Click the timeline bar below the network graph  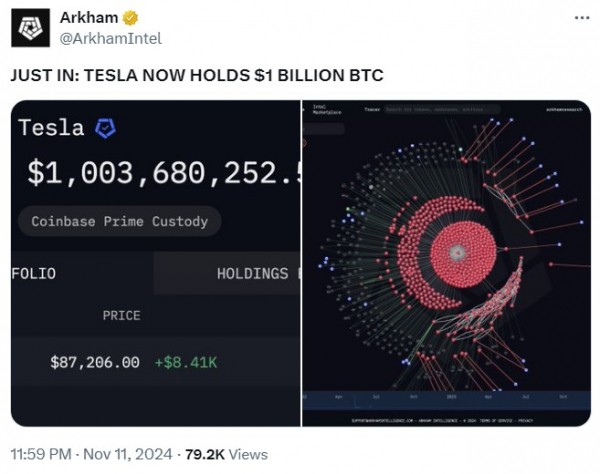click(445, 398)
